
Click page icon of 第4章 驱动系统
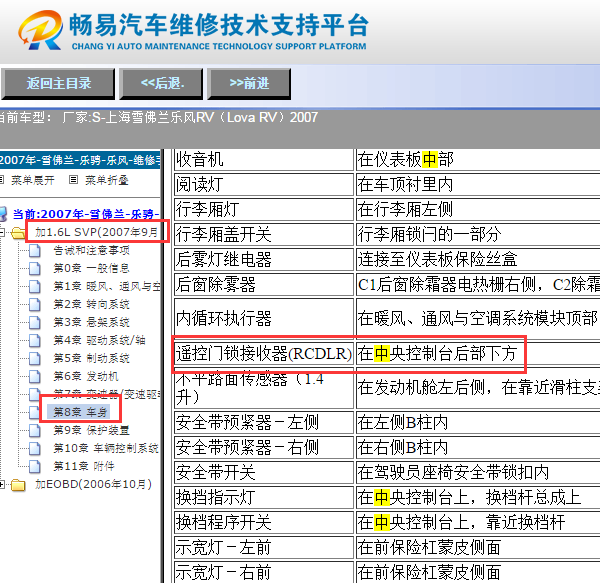[35, 340]
